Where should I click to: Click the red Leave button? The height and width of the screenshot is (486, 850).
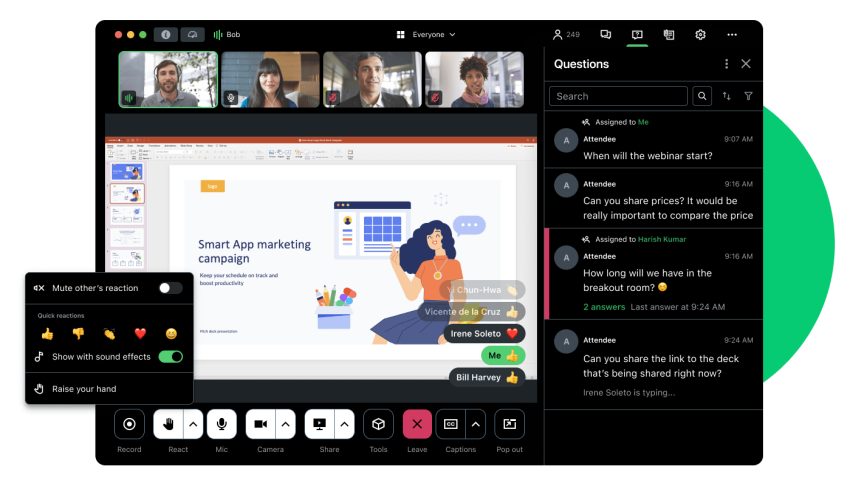point(417,424)
